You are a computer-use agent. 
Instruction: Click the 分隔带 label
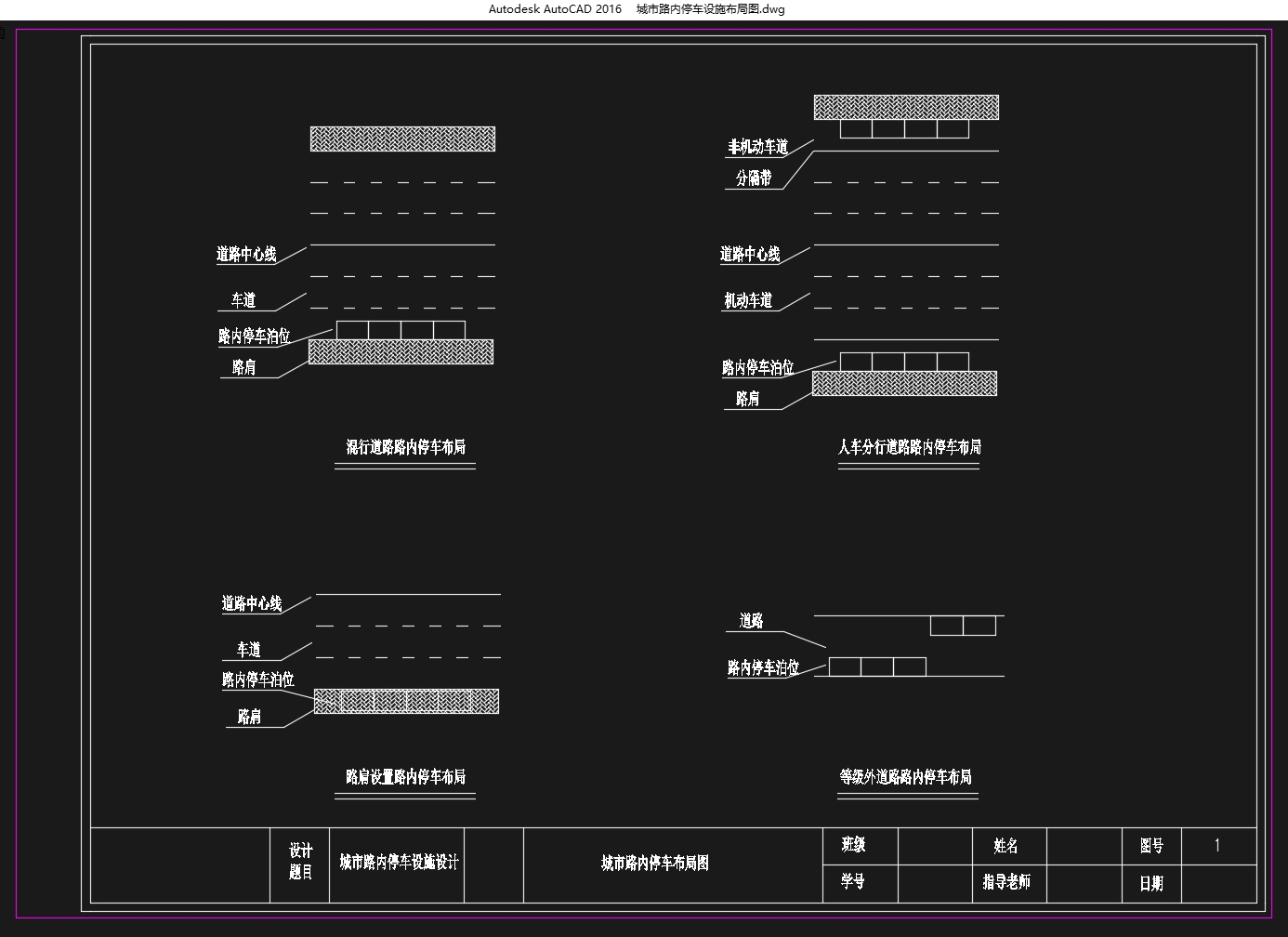(754, 178)
